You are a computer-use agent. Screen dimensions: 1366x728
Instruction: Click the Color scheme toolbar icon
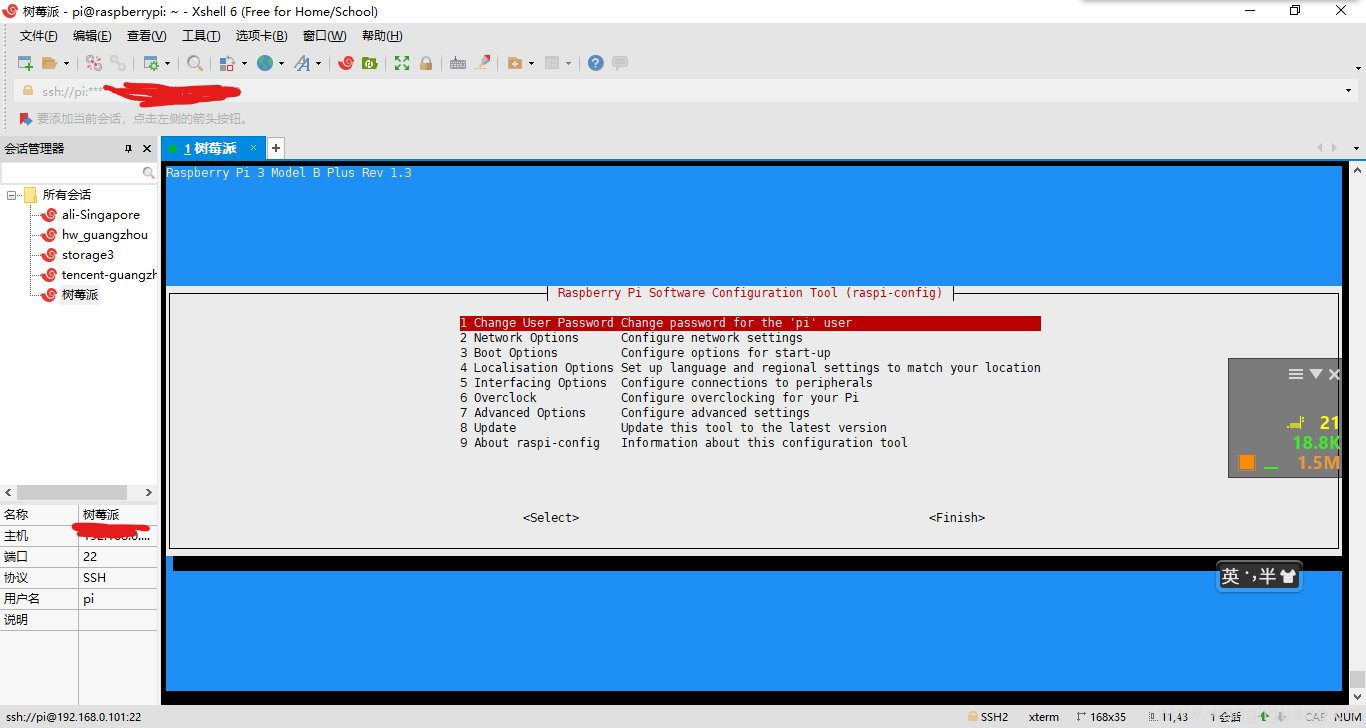(x=227, y=63)
